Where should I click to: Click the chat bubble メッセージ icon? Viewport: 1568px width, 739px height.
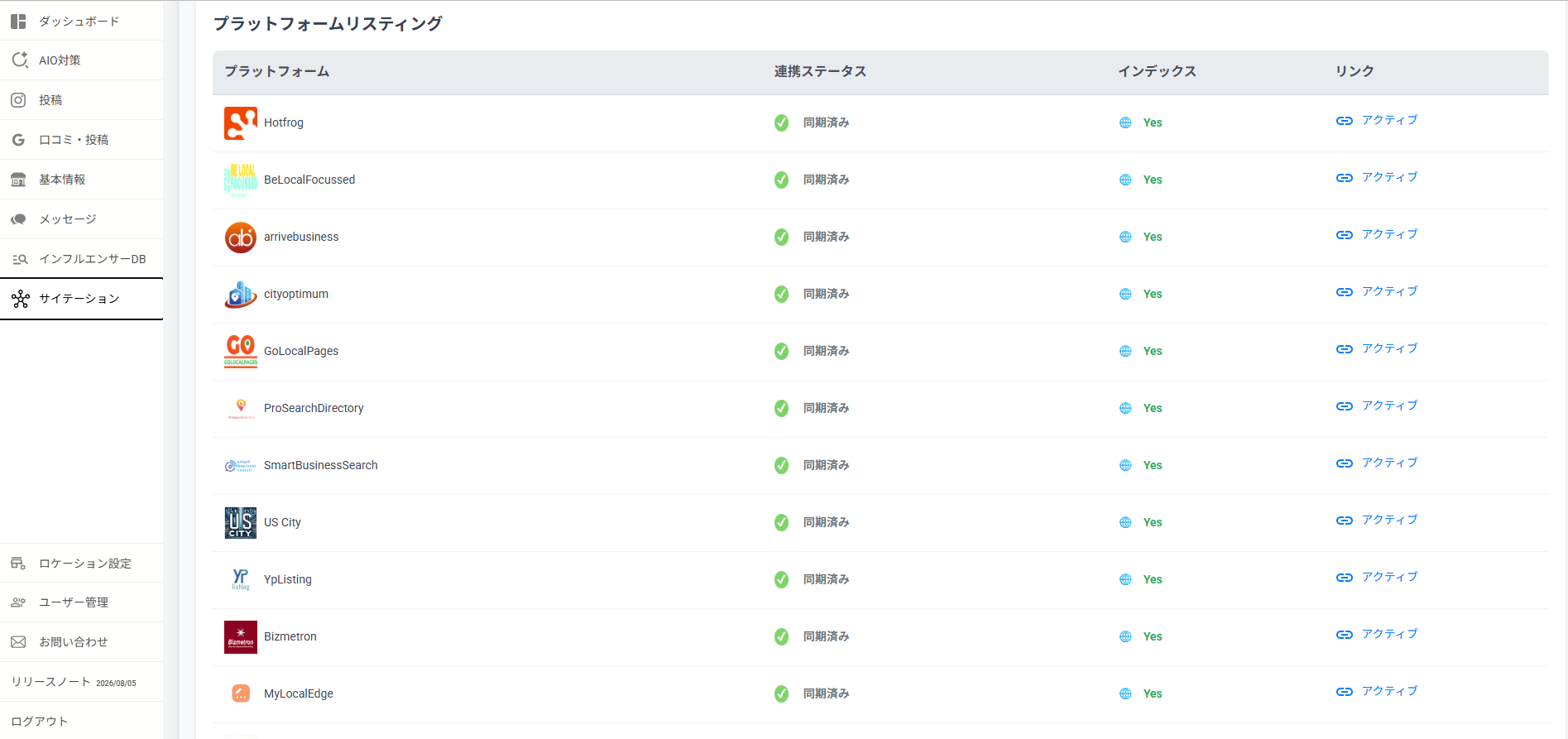(18, 219)
